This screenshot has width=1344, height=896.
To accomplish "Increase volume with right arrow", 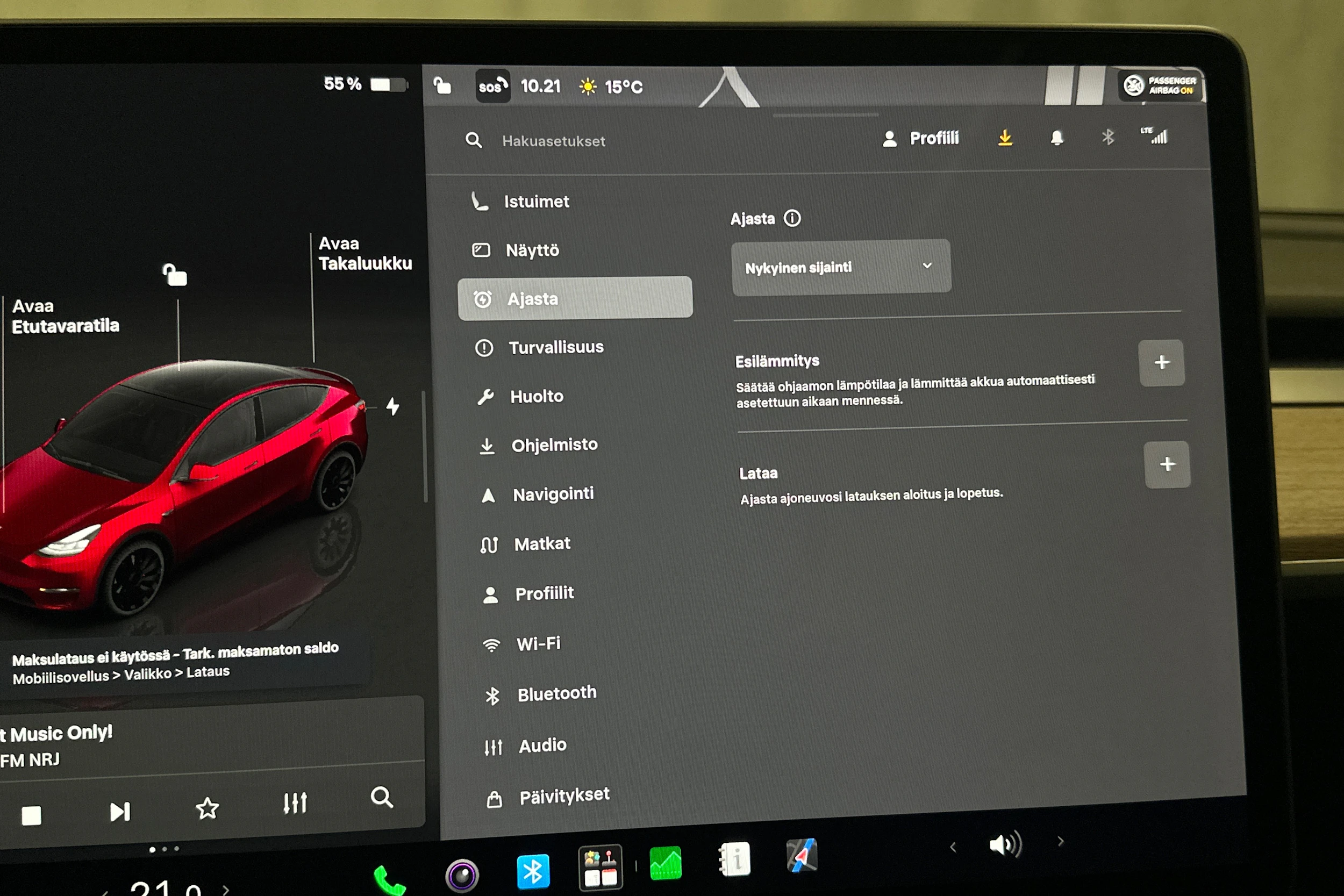I will [1061, 841].
